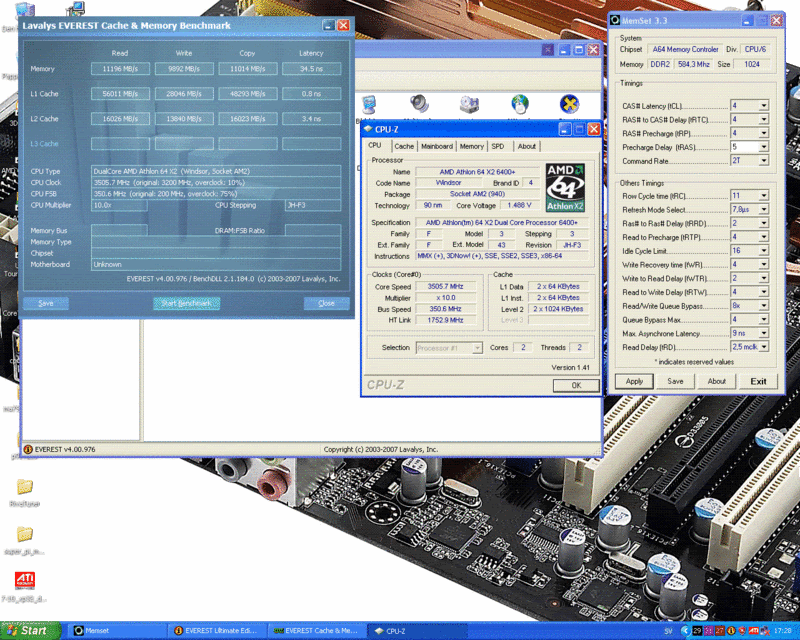This screenshot has height=640, width=800.
Task: Click the tray icon showing 29
Action: tap(697, 631)
